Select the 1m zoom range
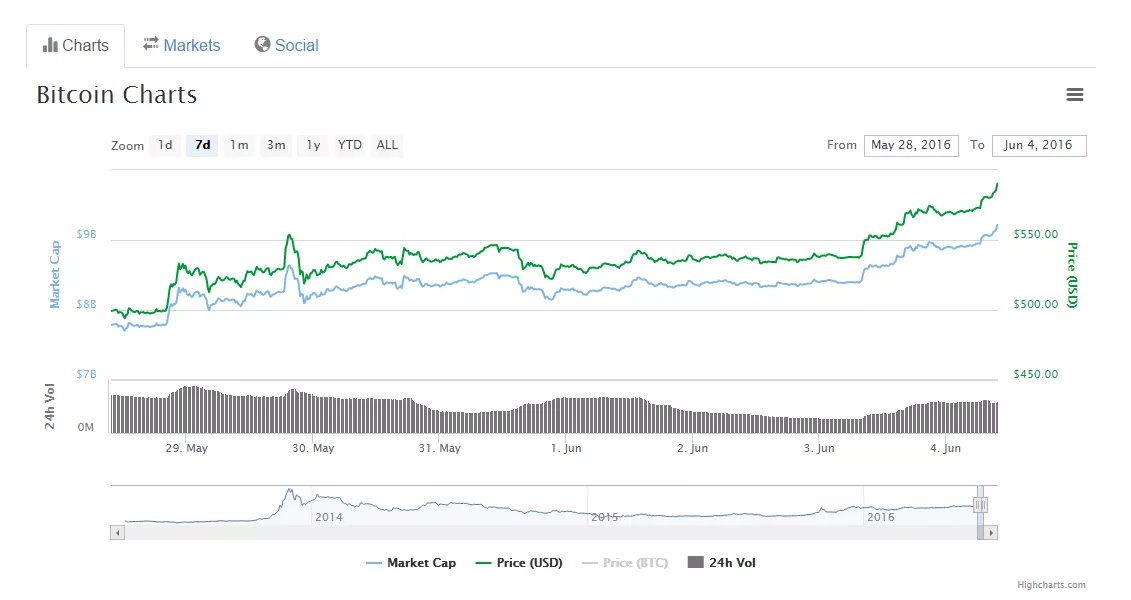Screen dimensions: 1131x600 click(x=239, y=145)
